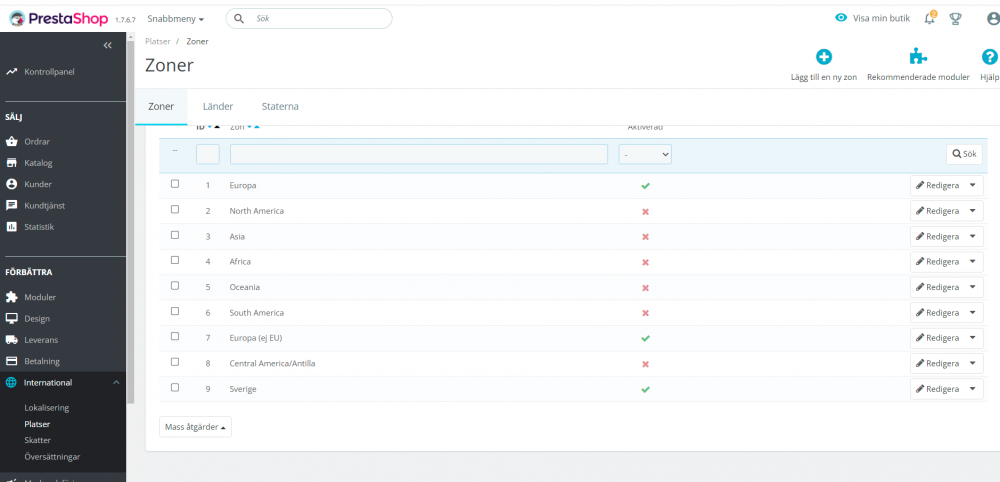Select the checkbox for Central America/Antilla row

coord(175,362)
